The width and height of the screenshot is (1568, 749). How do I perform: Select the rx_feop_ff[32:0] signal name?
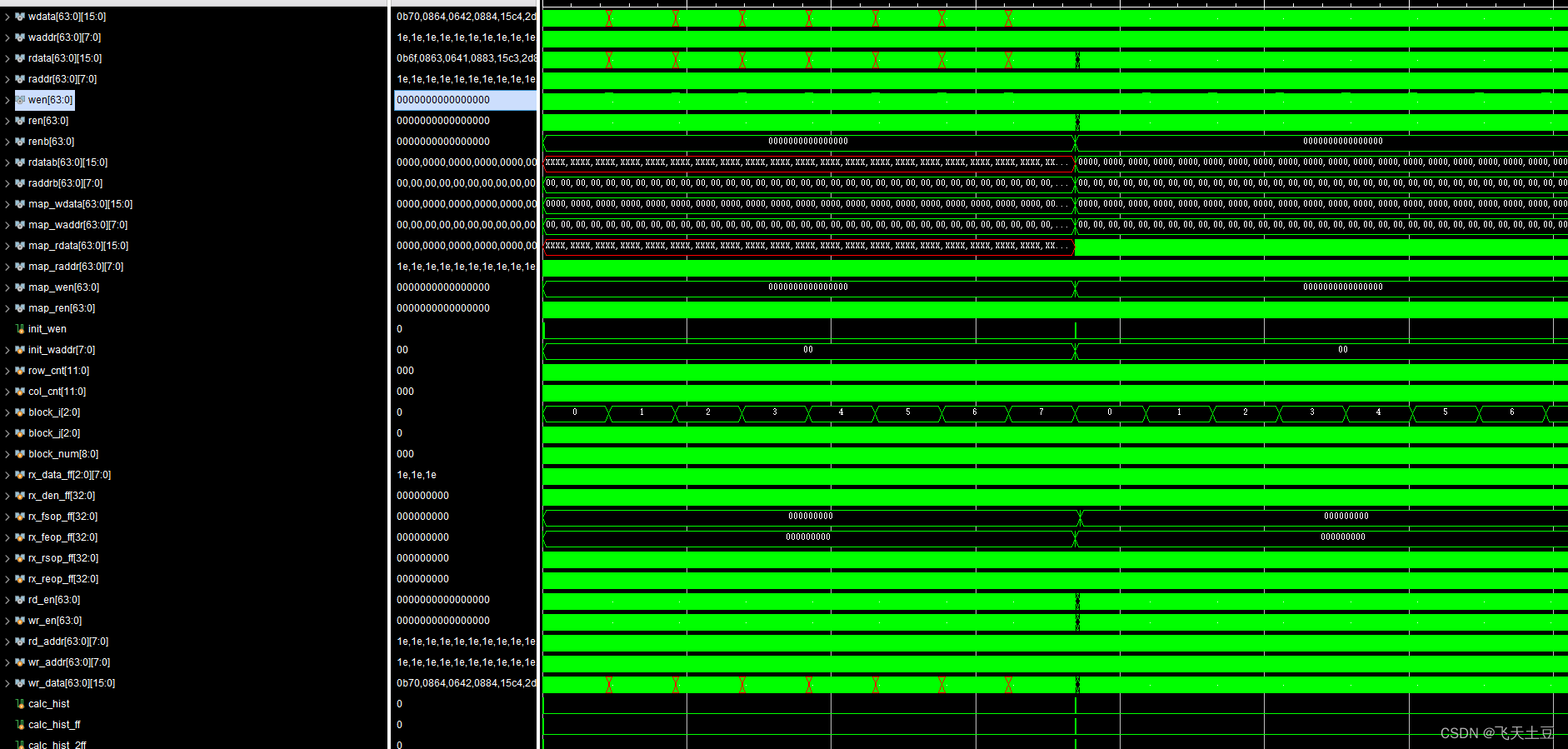pyautogui.click(x=62, y=537)
